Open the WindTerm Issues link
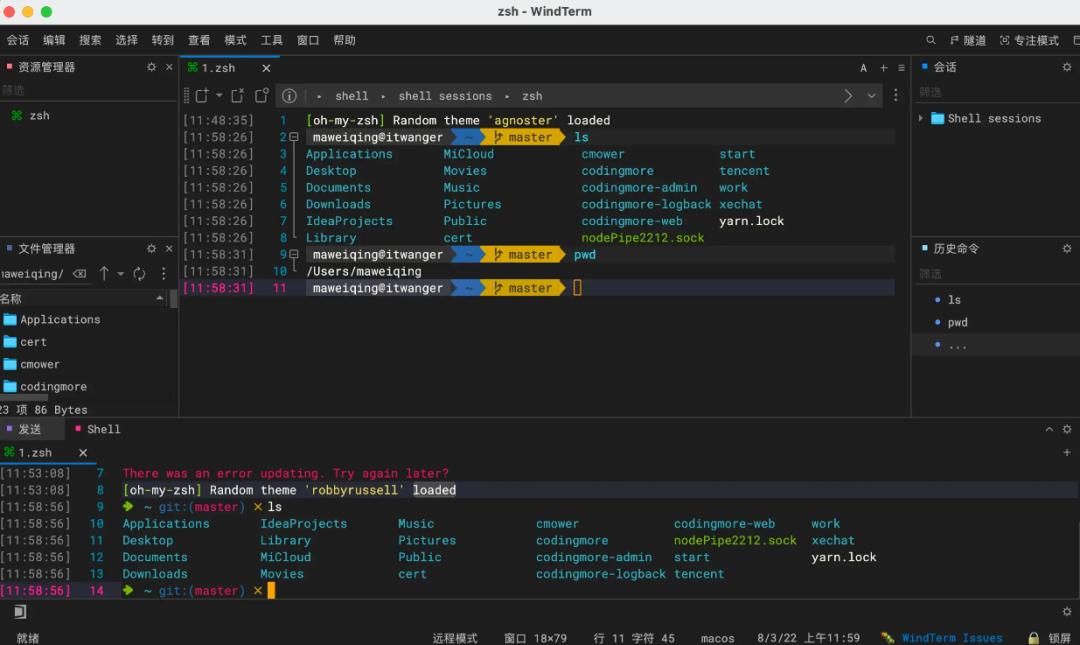The width and height of the screenshot is (1080, 645). [x=951, y=638]
